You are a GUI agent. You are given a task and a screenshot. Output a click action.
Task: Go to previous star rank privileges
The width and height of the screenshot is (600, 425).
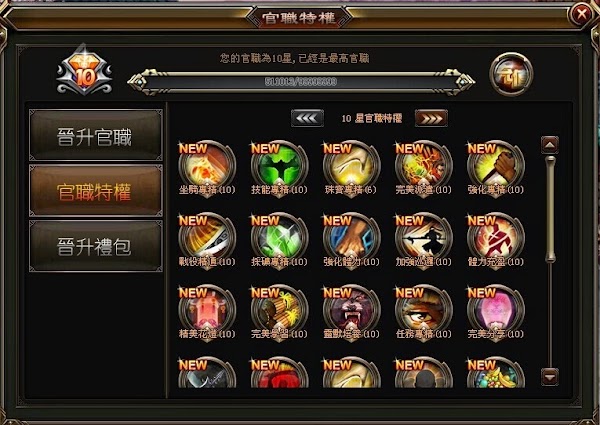pos(307,118)
